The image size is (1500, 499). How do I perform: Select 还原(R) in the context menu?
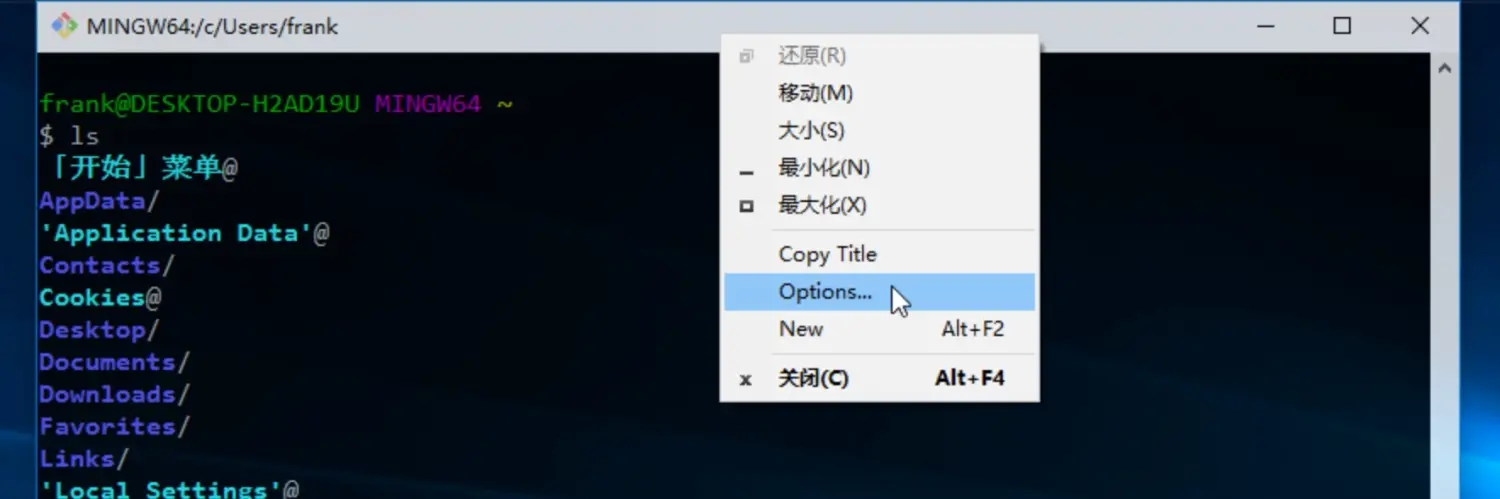click(811, 56)
